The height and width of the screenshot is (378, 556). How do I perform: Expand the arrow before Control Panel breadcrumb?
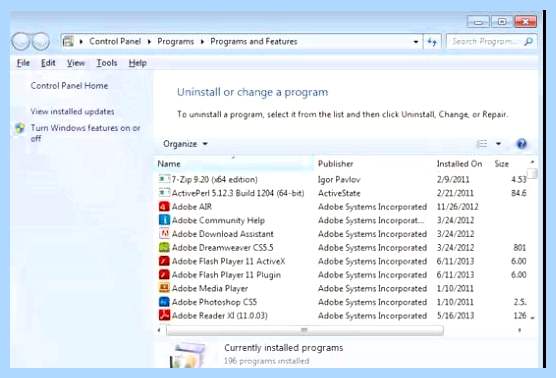[x=81, y=42]
